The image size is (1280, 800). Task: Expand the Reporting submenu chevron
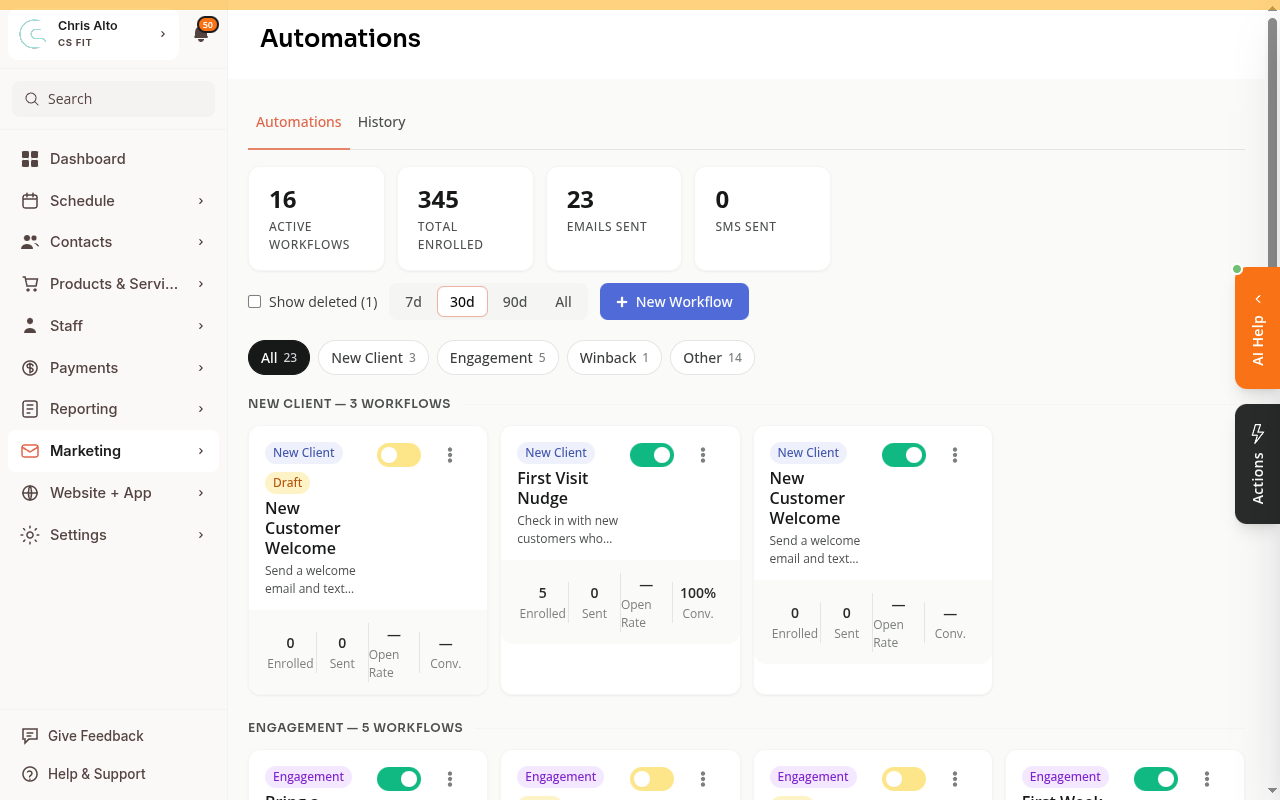(201, 409)
